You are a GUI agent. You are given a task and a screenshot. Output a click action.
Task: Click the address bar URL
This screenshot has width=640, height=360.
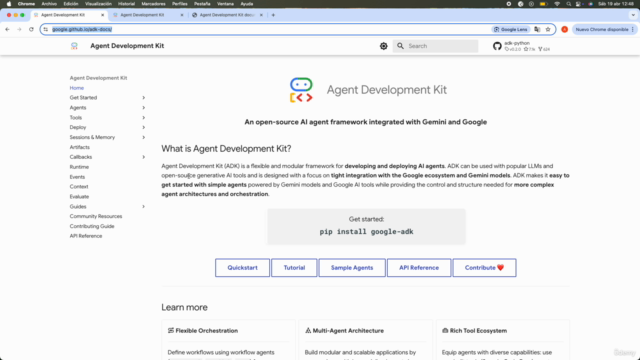click(x=82, y=29)
